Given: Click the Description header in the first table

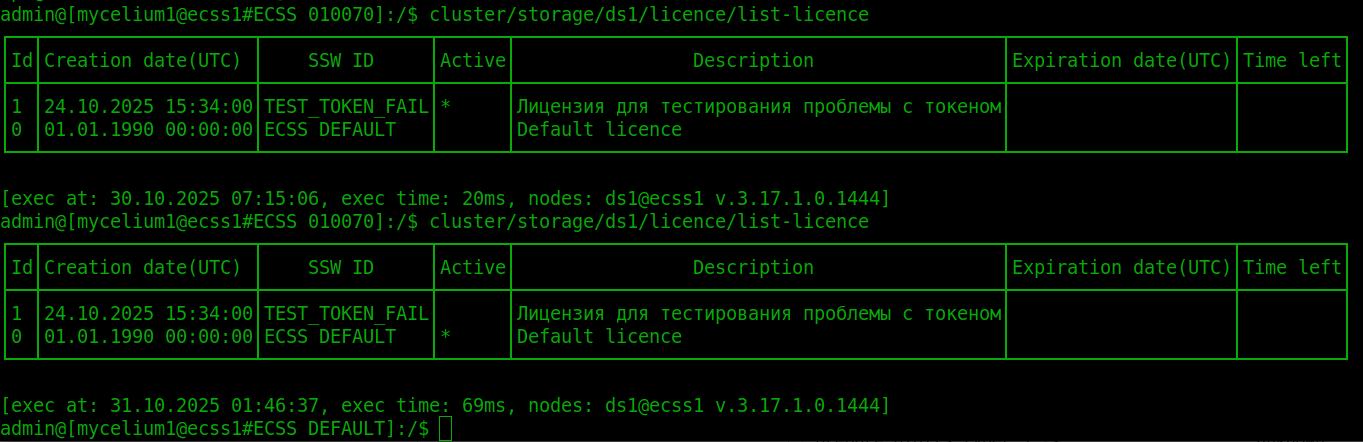Looking at the screenshot, I should point(753,61).
